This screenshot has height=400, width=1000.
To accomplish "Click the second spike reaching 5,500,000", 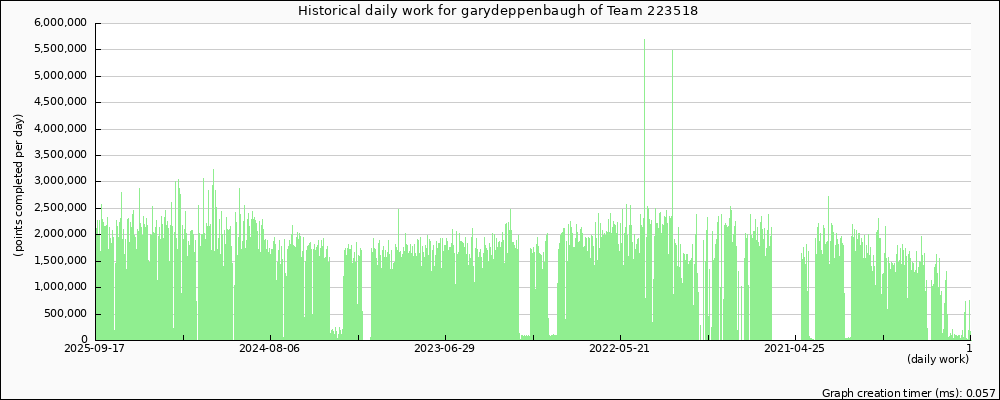I will pos(672,195).
